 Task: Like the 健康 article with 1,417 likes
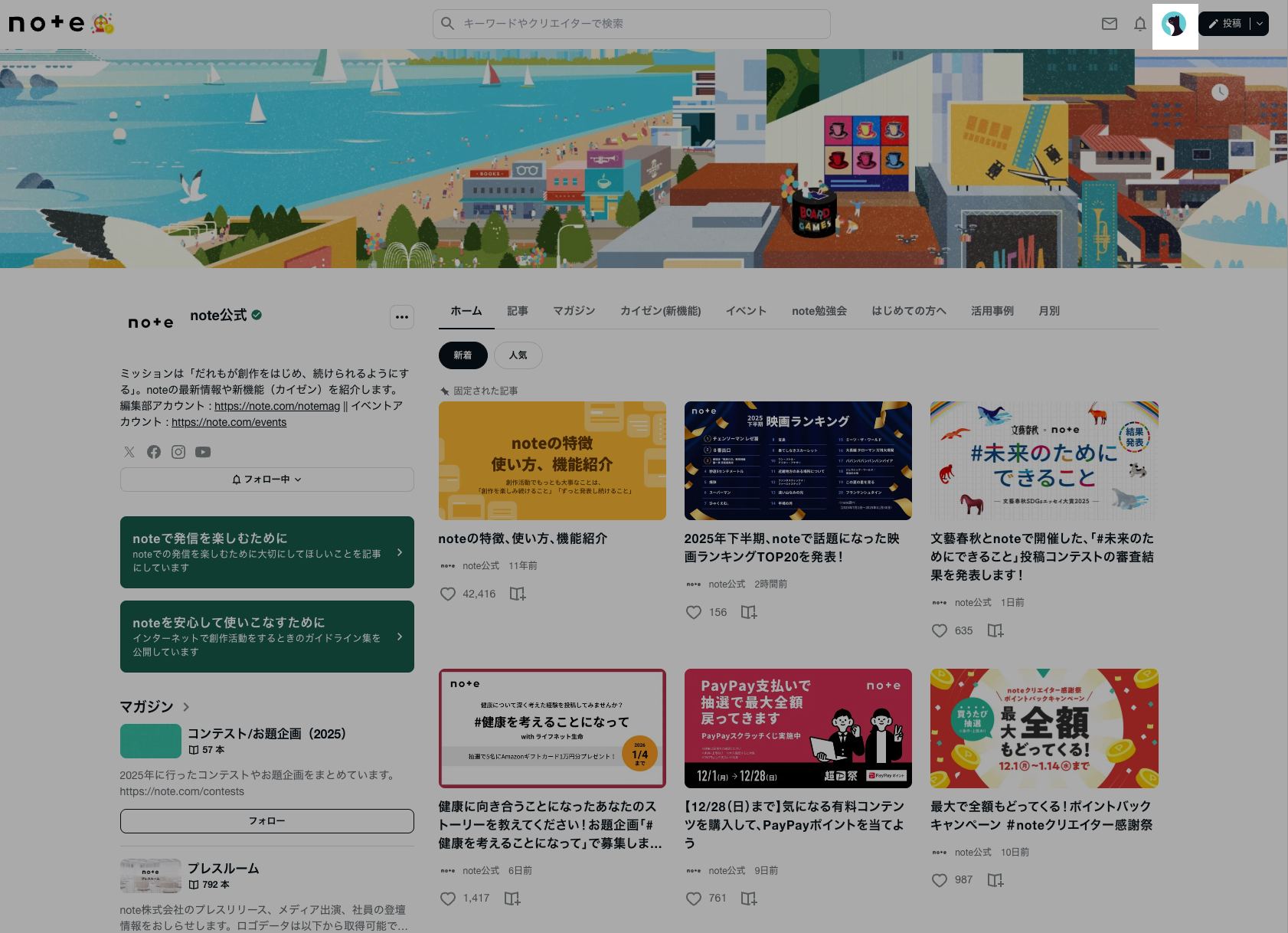[x=448, y=898]
